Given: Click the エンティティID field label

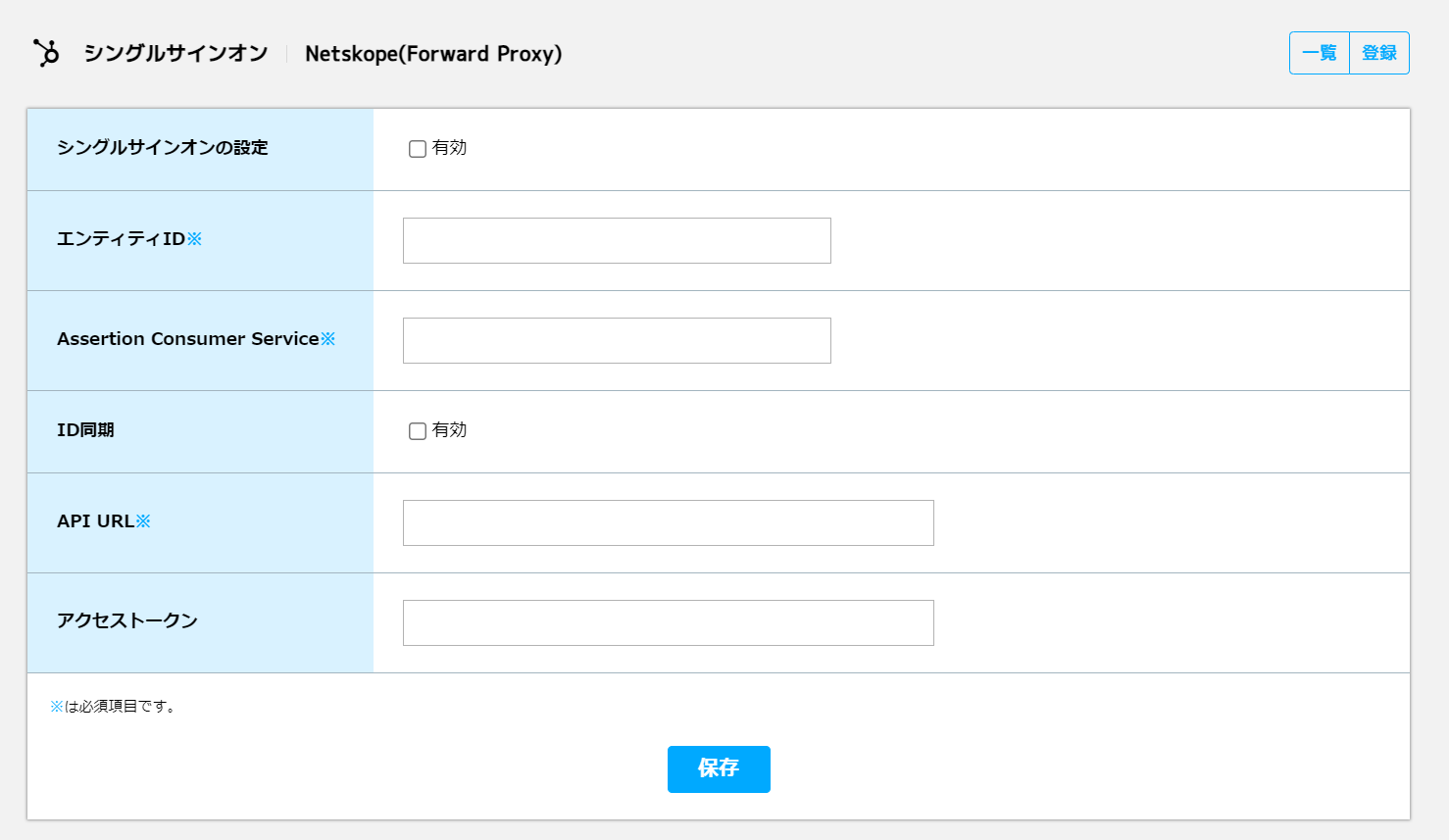Looking at the screenshot, I should (129, 239).
